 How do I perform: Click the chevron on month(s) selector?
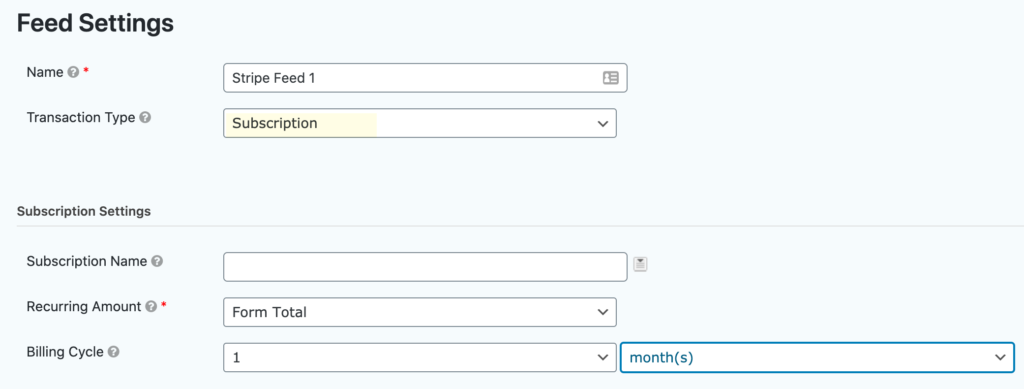[1000, 358]
